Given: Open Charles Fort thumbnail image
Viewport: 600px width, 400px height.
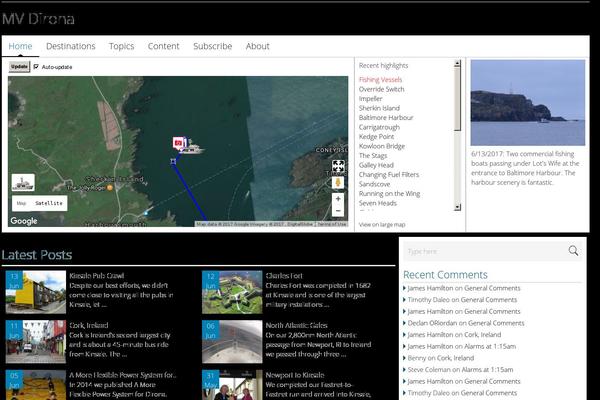Looking at the screenshot, I should click(x=232, y=292).
